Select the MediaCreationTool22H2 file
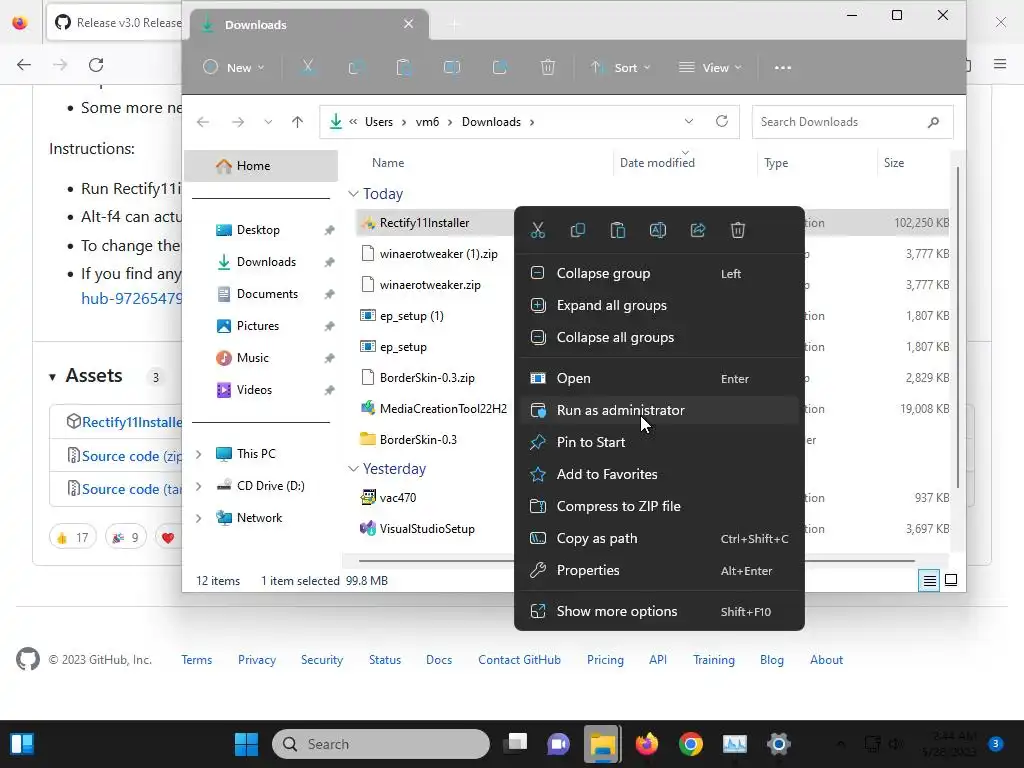This screenshot has width=1024, height=768. [x=443, y=409]
